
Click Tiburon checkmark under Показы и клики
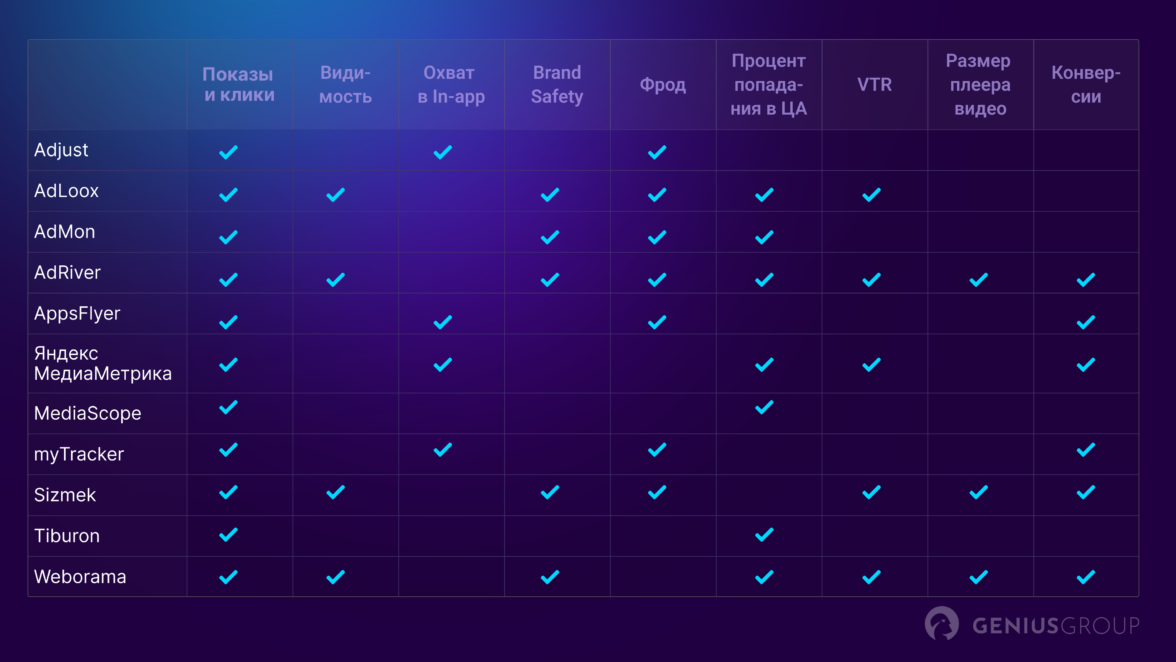pos(228,534)
